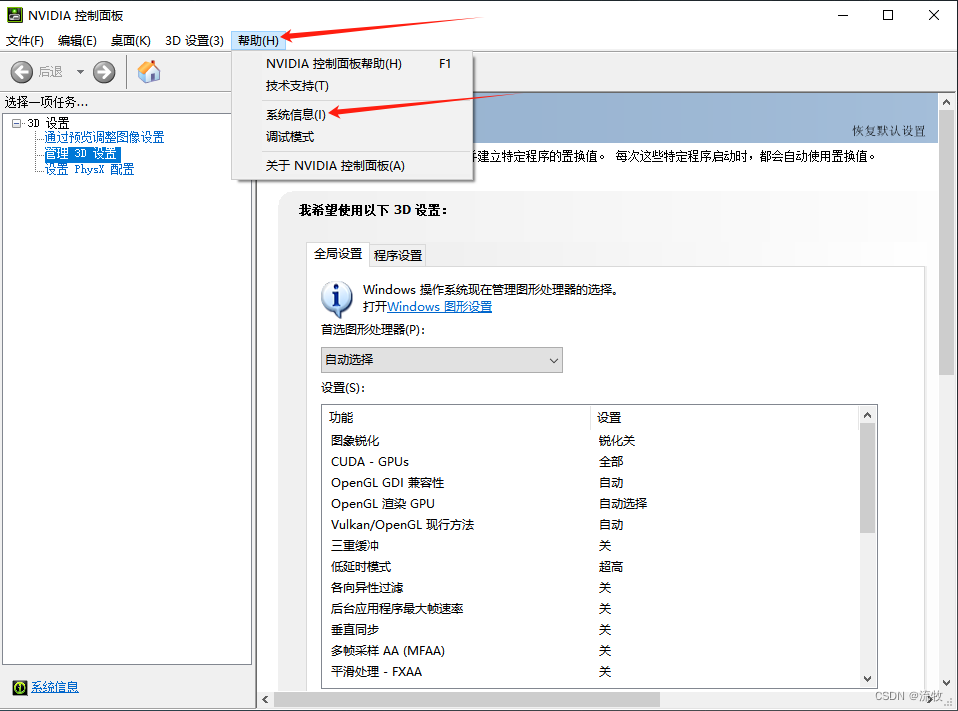Click the horizontal scrollbar thumb
This screenshot has width=958, height=711.
point(467,700)
